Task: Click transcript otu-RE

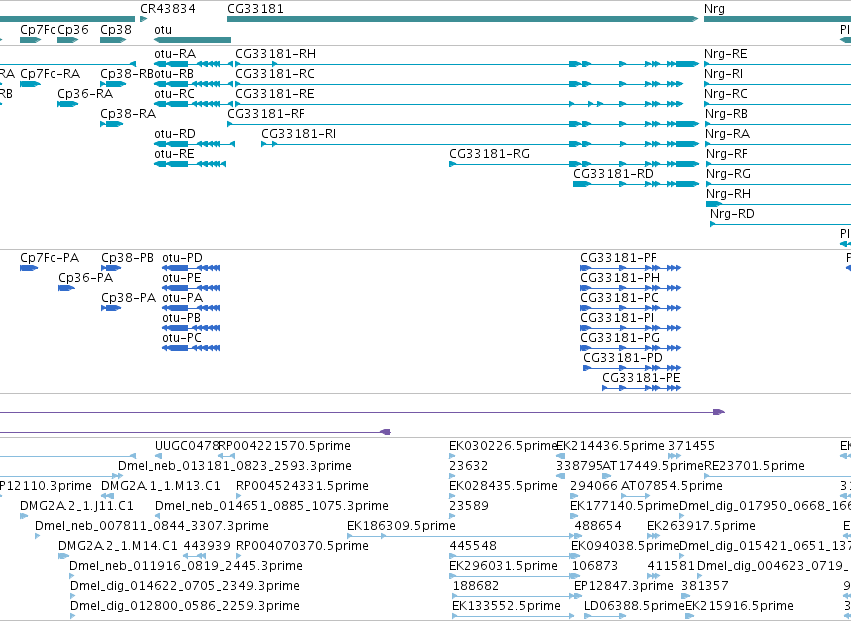Action: click(x=174, y=154)
